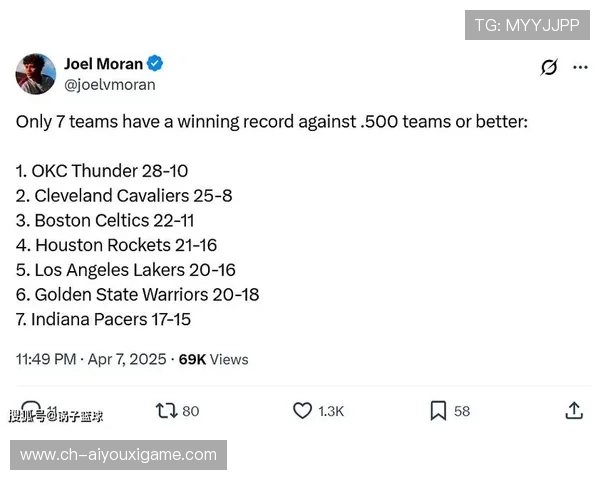
Task: Bookmark the tweet with the bookmark icon
Action: tap(438, 411)
